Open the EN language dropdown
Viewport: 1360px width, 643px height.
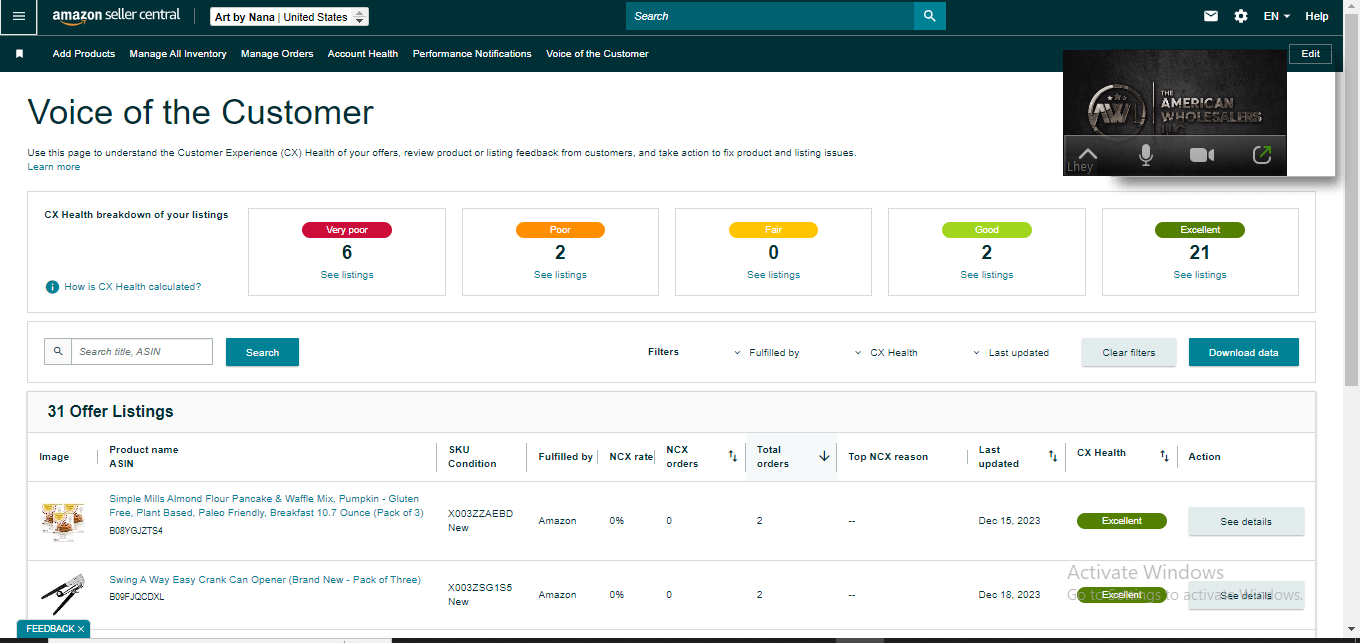1277,16
